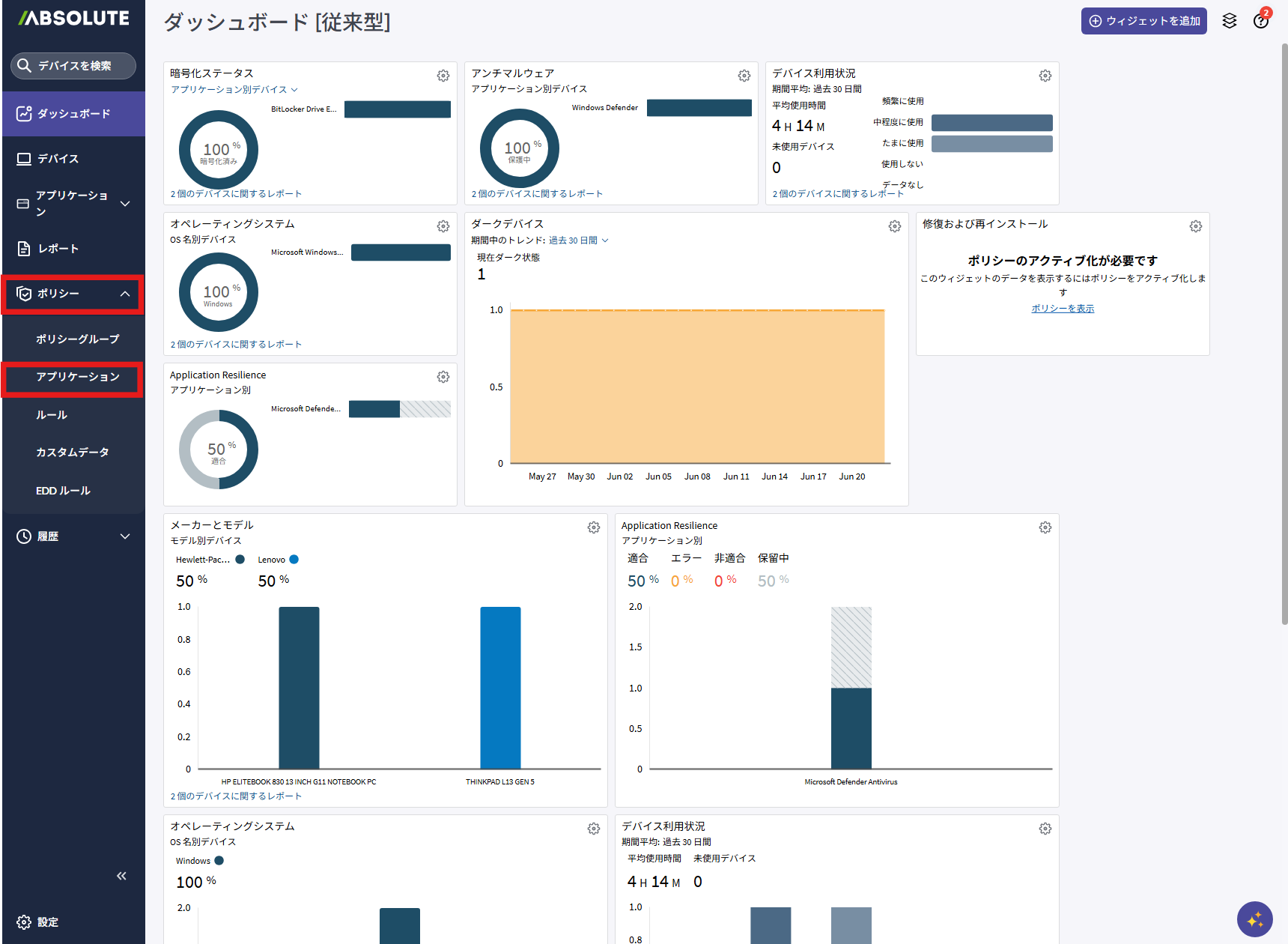Open help icon with notification badge
The height and width of the screenshot is (944, 1288).
(1261, 21)
